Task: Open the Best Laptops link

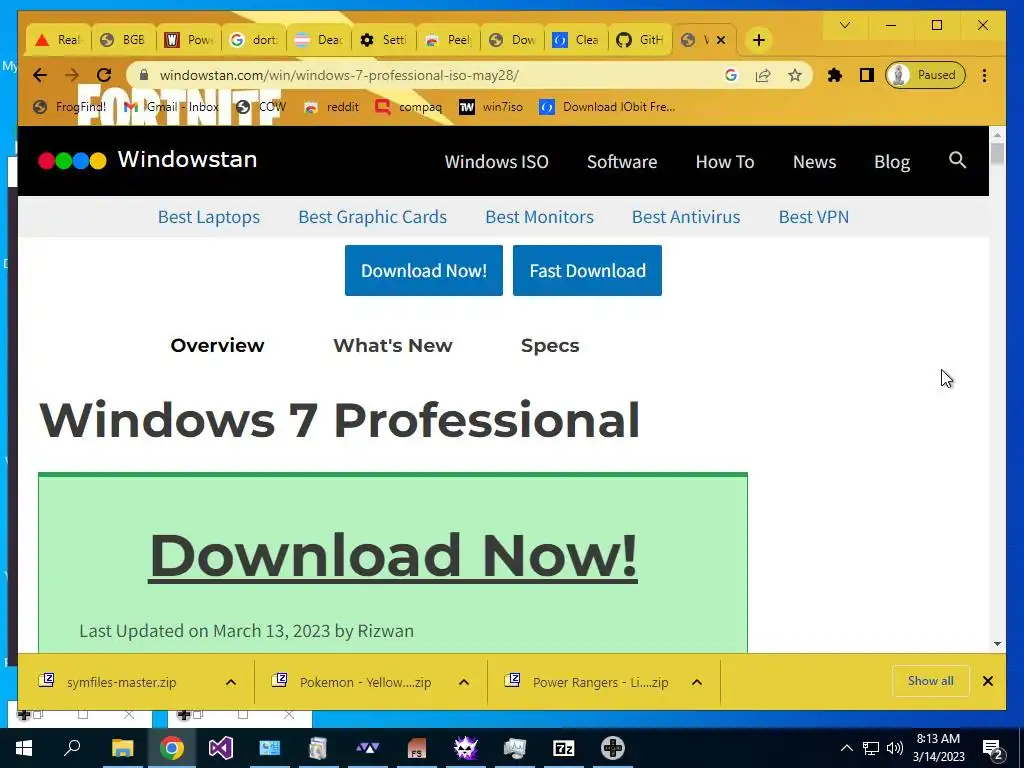Action: [x=209, y=217]
